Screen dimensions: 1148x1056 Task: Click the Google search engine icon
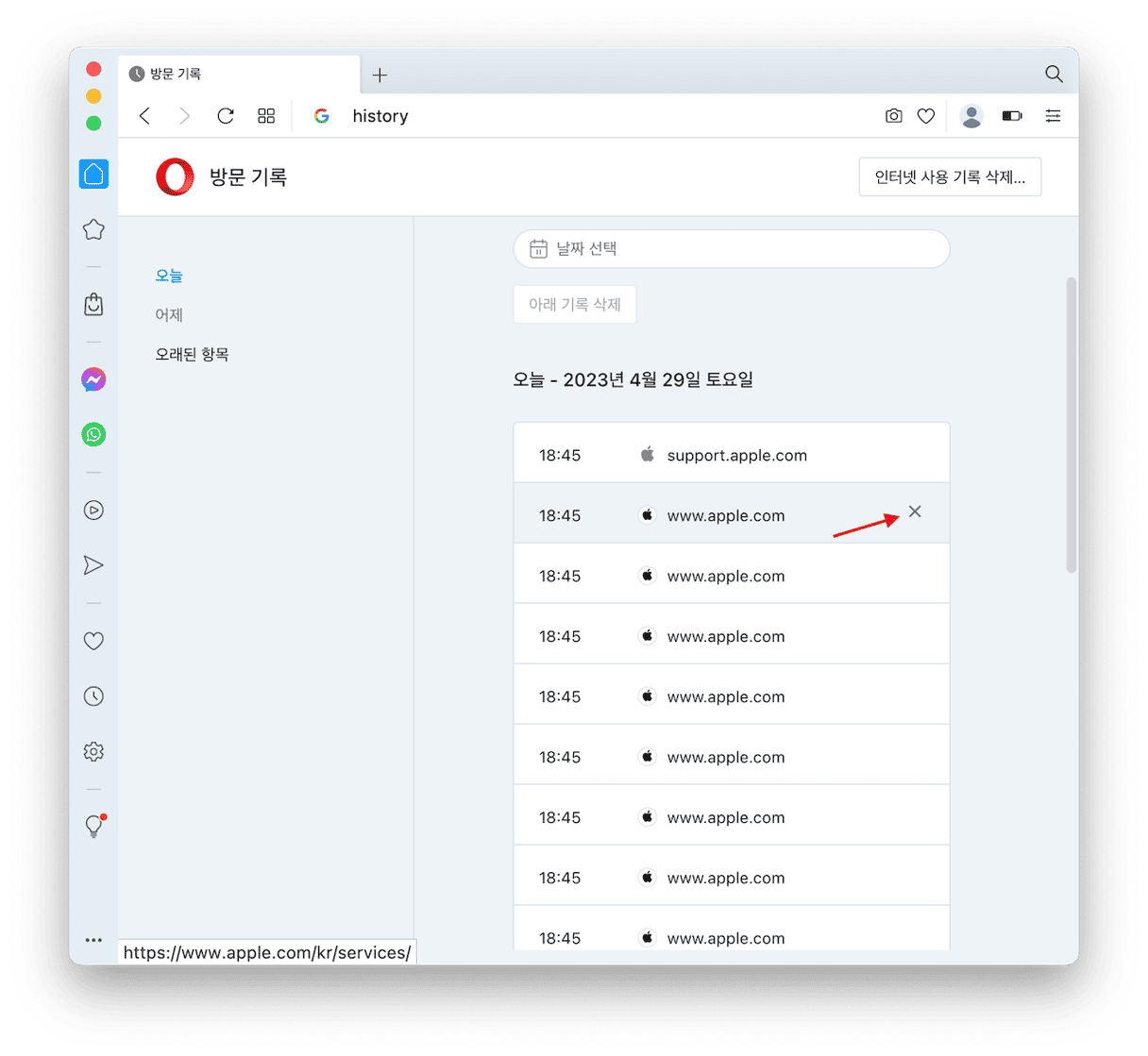coord(322,116)
